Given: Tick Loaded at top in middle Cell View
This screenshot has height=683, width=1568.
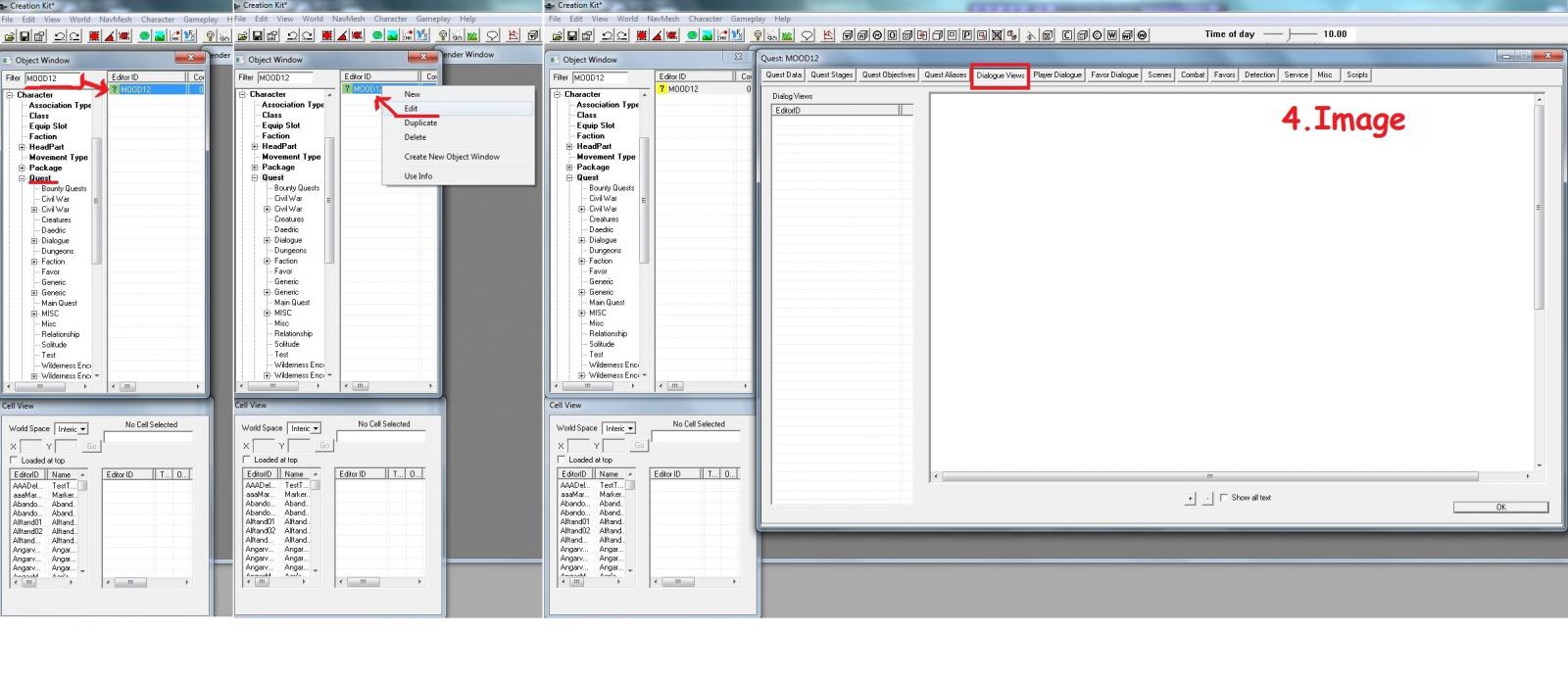Looking at the screenshot, I should (247, 460).
